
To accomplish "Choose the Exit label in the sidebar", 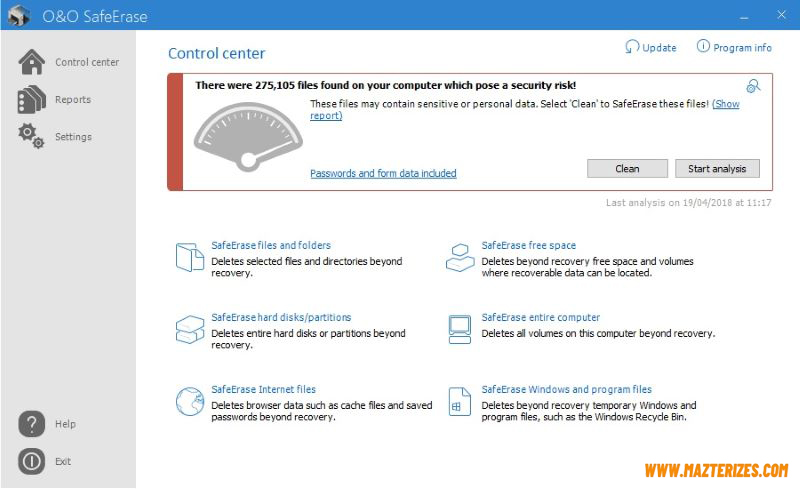I will click(63, 461).
